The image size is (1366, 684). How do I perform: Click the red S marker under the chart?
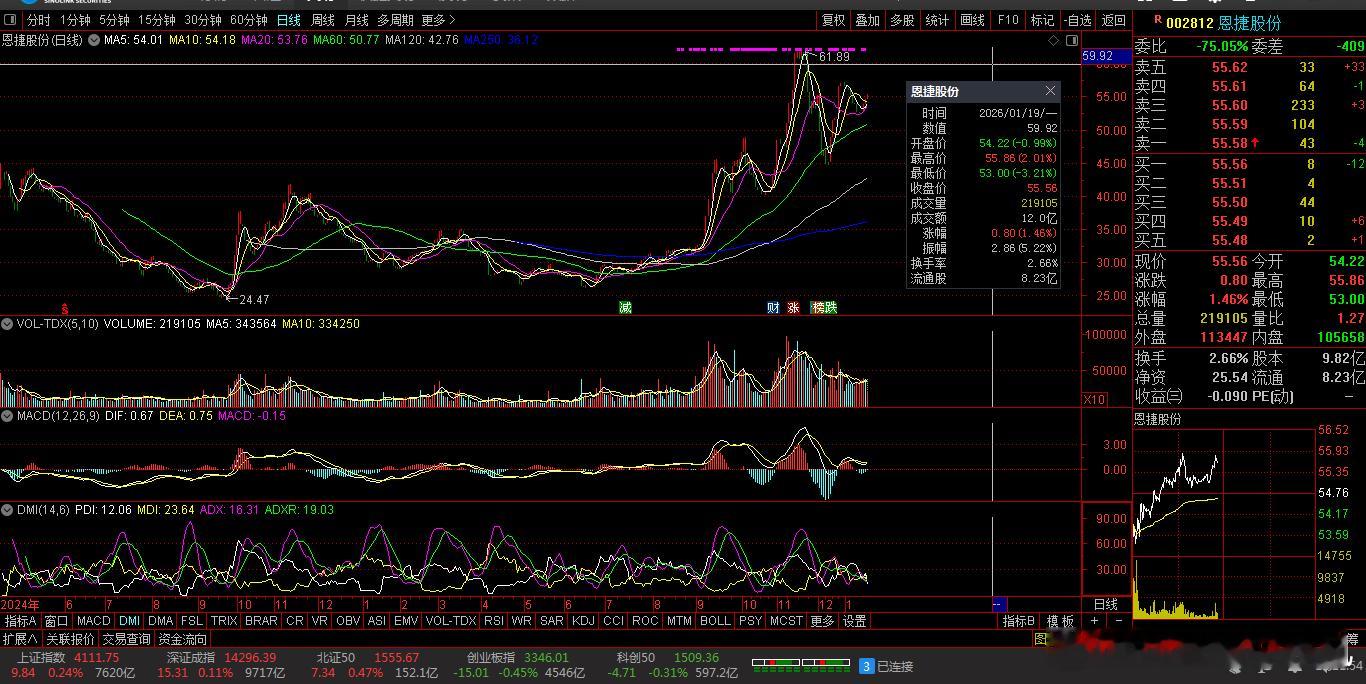(65, 309)
